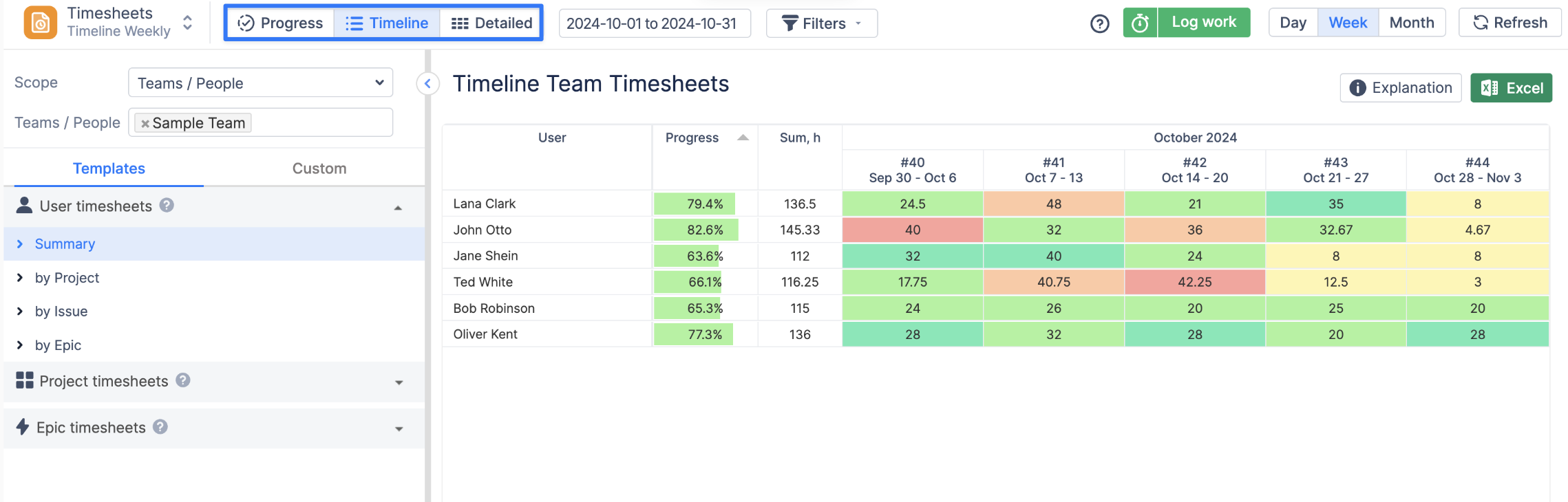Export the report with the Excel button
The image size is (1568, 502).
(1511, 88)
